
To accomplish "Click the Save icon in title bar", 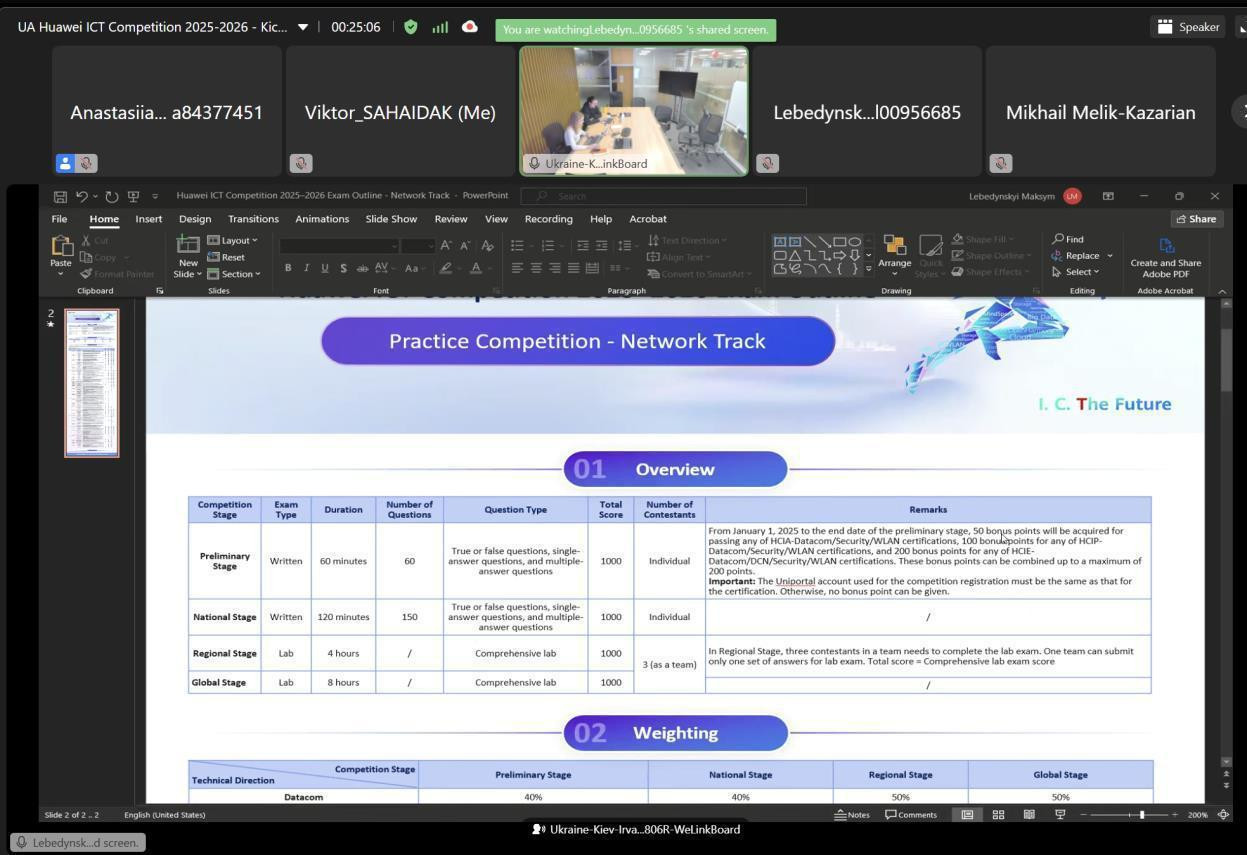I will 60,196.
